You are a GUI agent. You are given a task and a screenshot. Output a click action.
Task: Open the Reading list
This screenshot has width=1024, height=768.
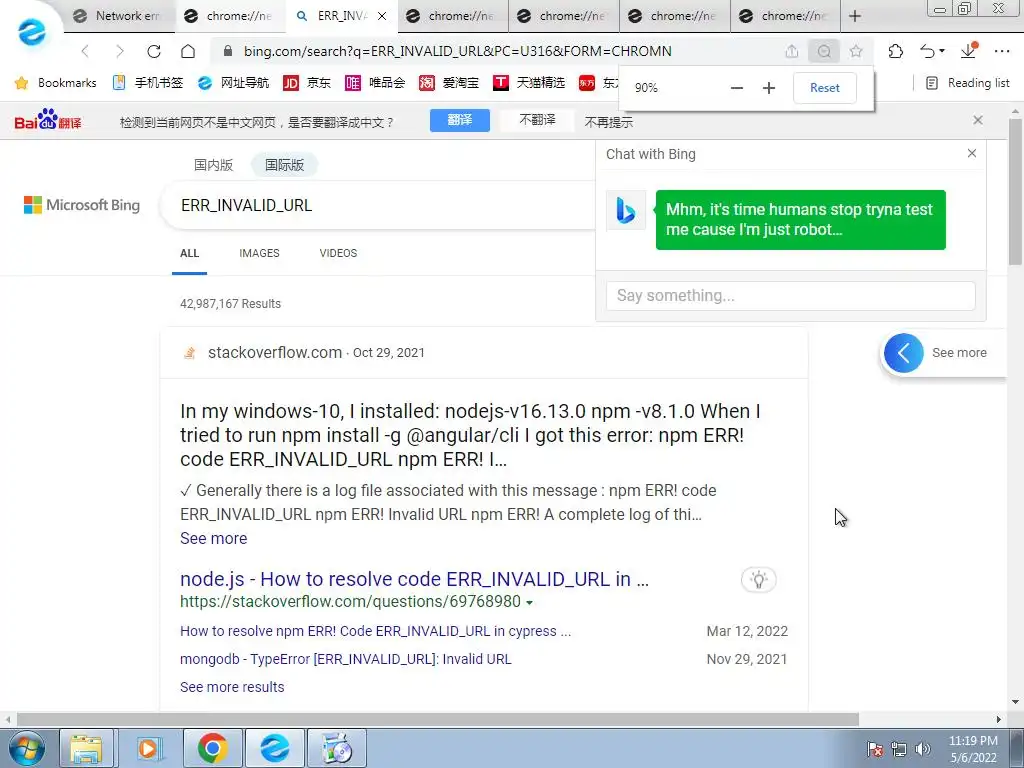968,83
